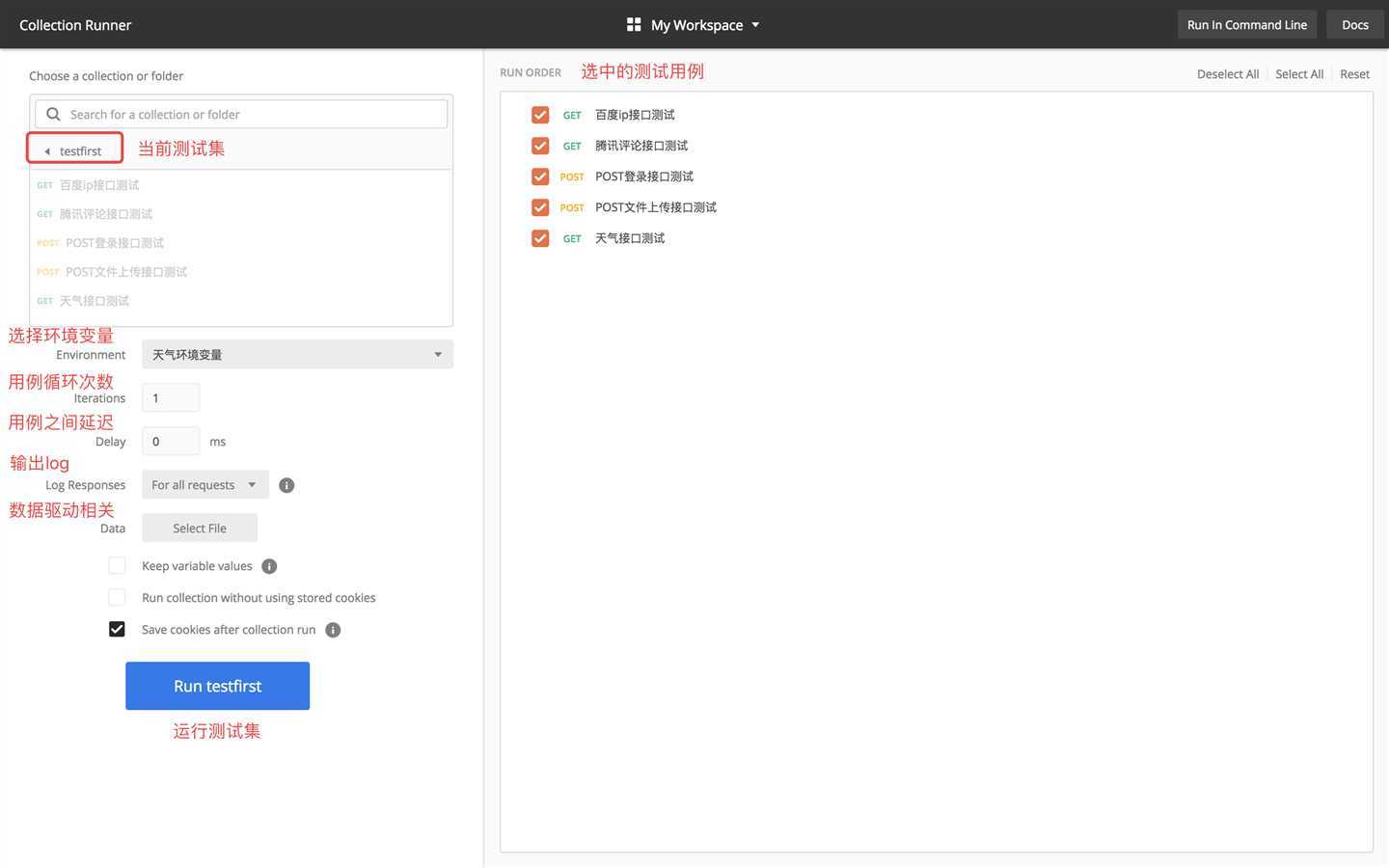The width and height of the screenshot is (1389, 868).
Task: Click info icon beside Keep variable values
Action: click(x=269, y=566)
